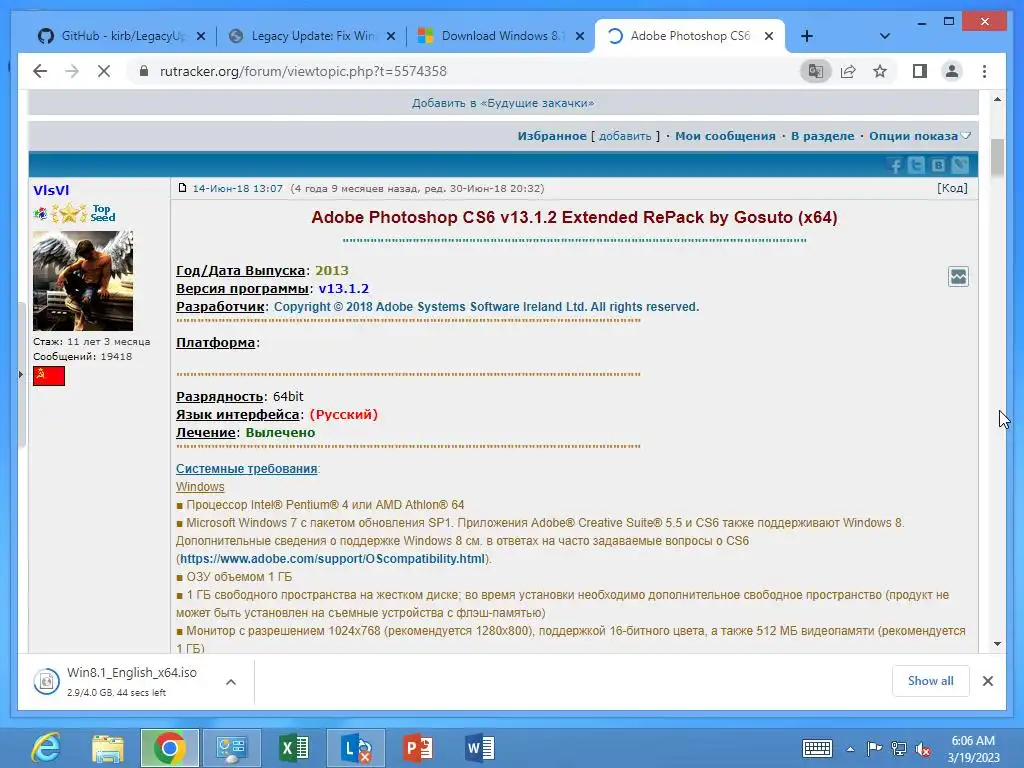
Task: Close the GitHub kirb/LegacyUpdate tab
Action: point(201,36)
